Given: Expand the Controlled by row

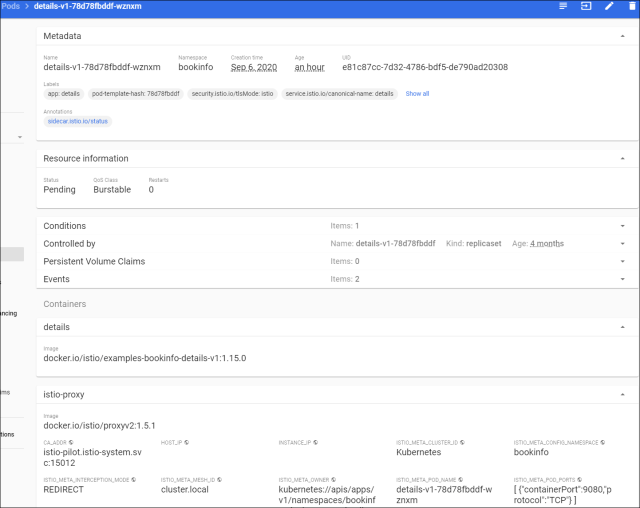Looking at the screenshot, I should [x=622, y=244].
